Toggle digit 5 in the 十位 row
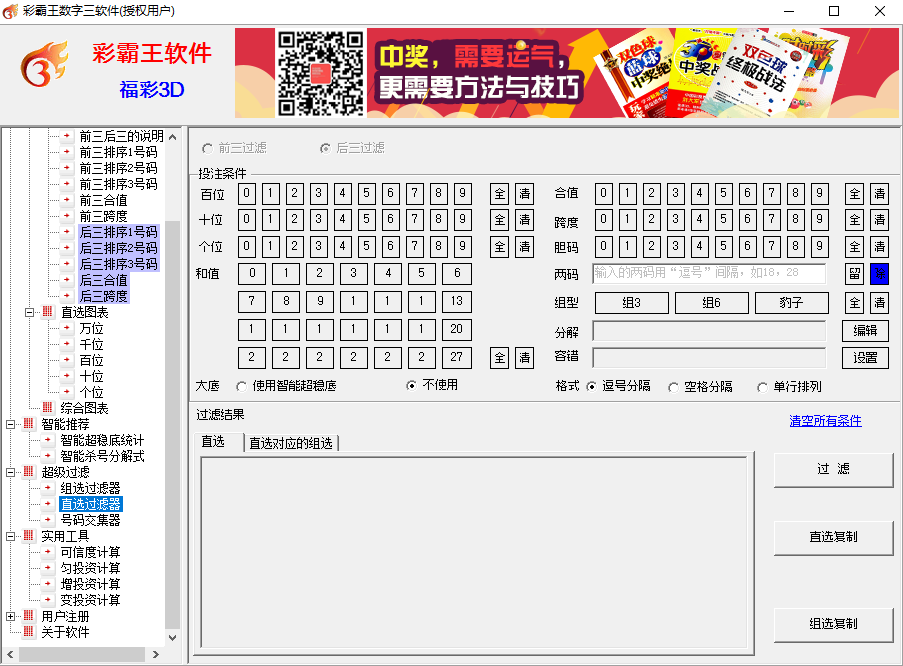The image size is (903, 666). (366, 220)
